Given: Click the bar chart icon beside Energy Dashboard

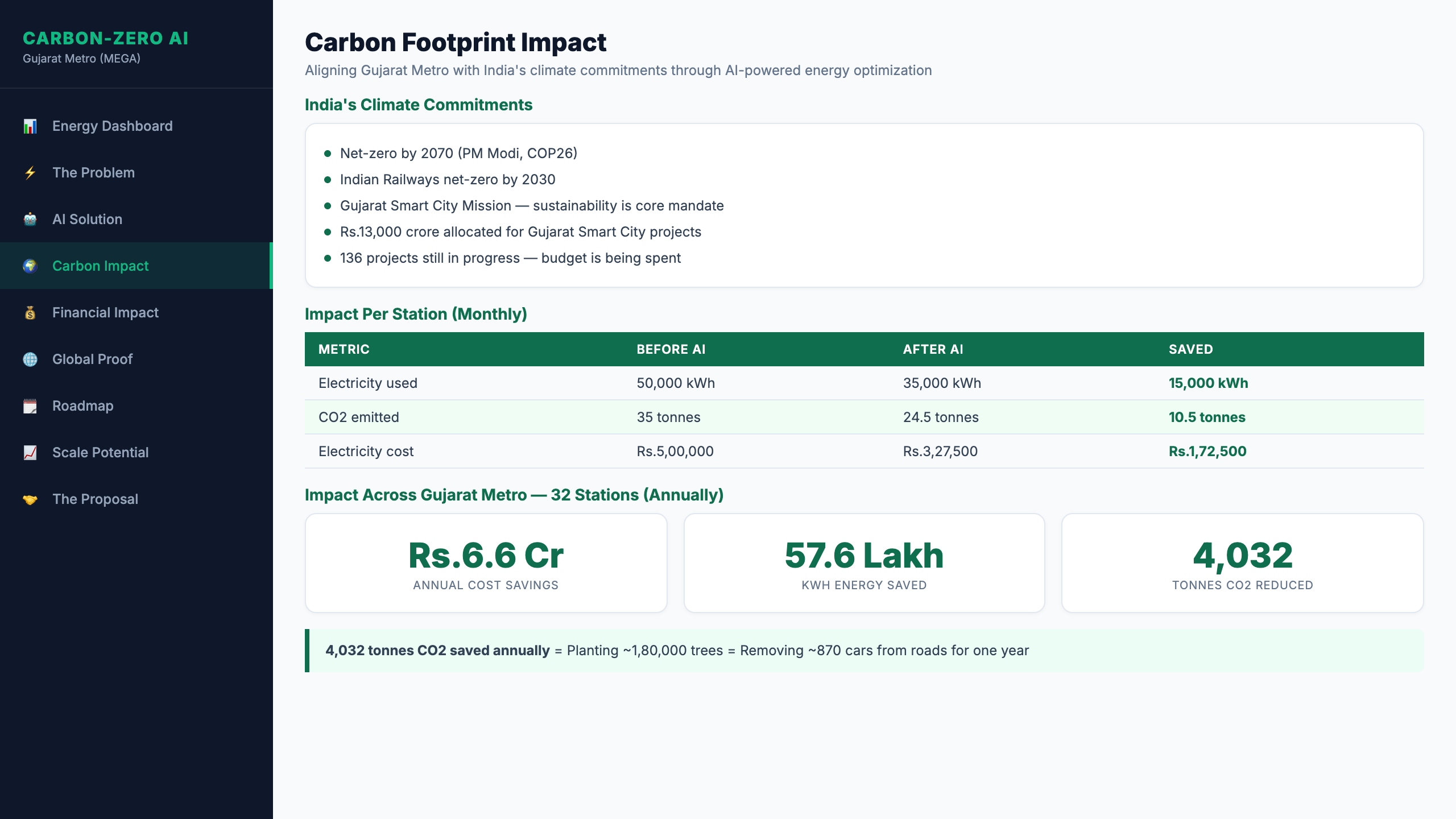Looking at the screenshot, I should pyautogui.click(x=31, y=126).
